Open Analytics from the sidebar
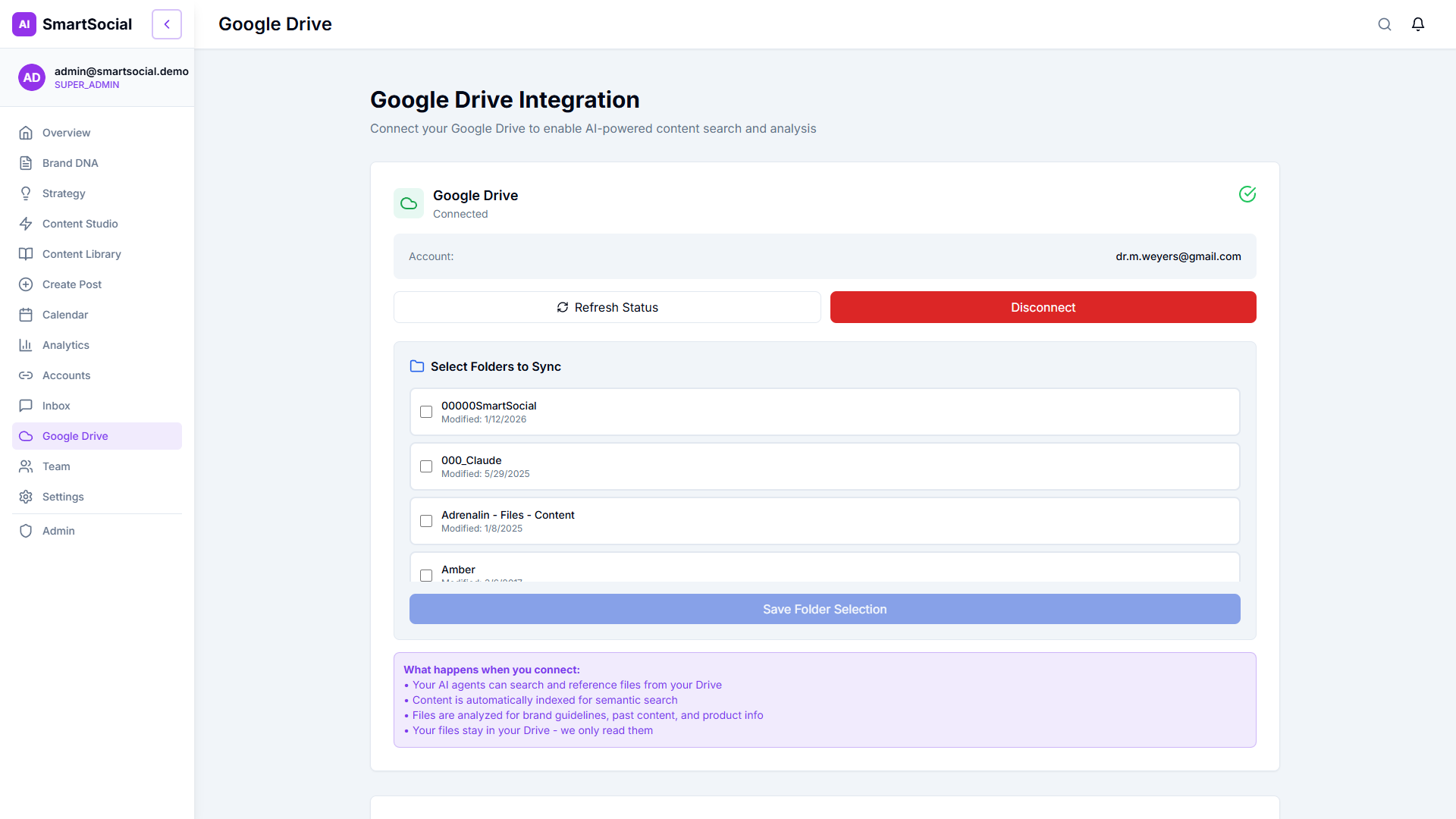Viewport: 1456px width, 819px height. 97,345
